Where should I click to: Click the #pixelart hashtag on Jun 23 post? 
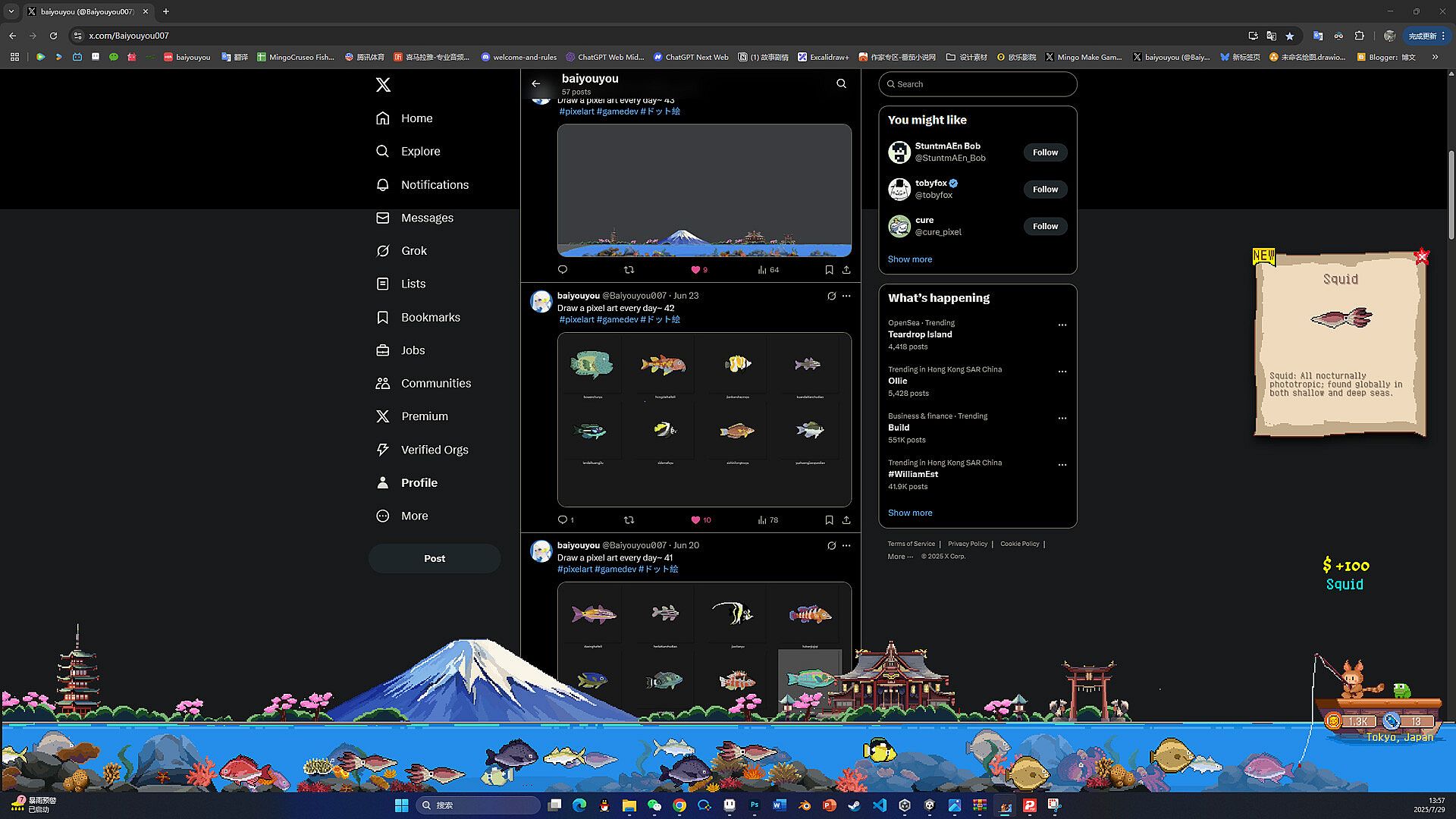pyautogui.click(x=576, y=320)
